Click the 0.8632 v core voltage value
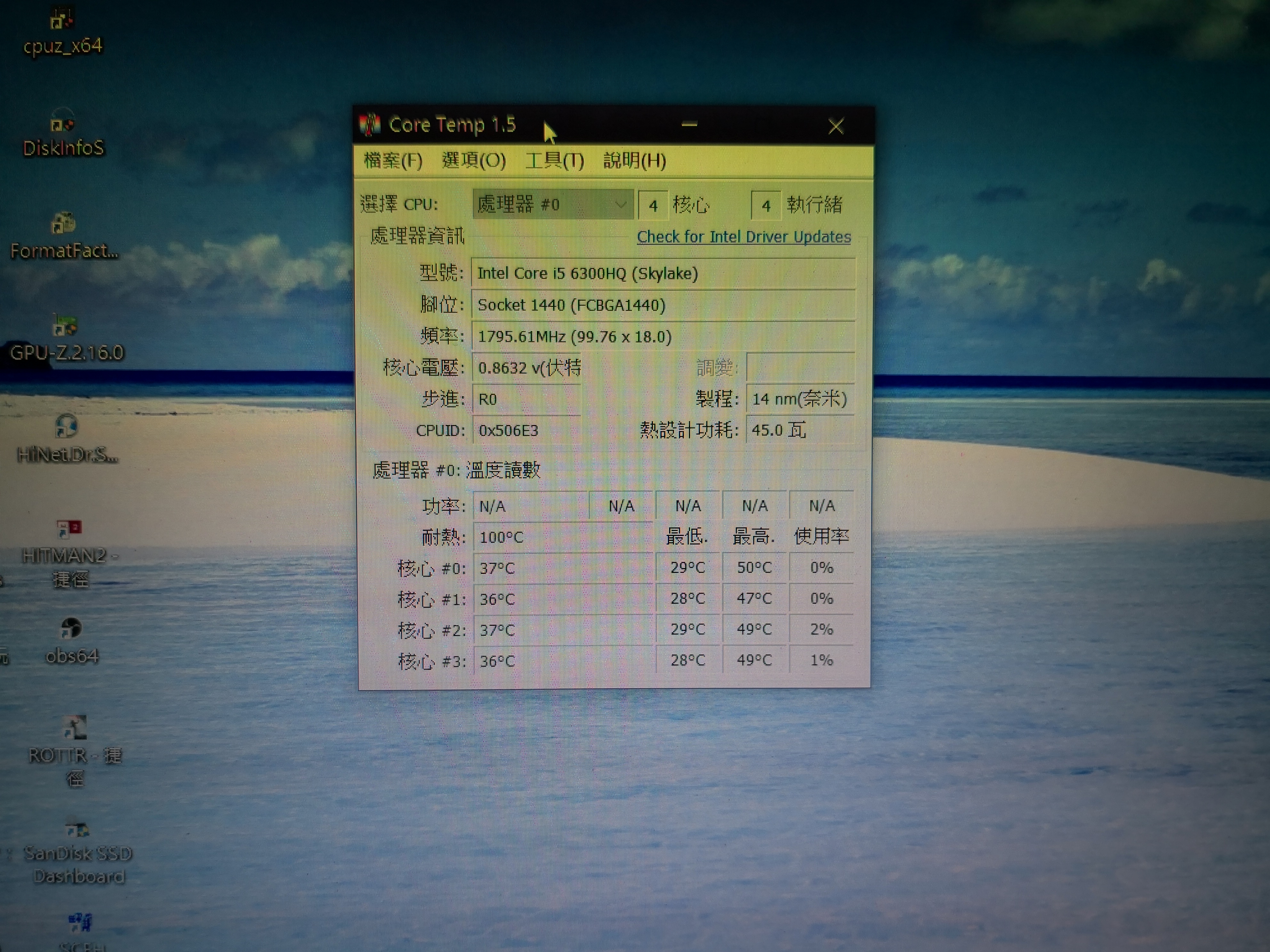The image size is (1270, 952). pyautogui.click(x=526, y=368)
